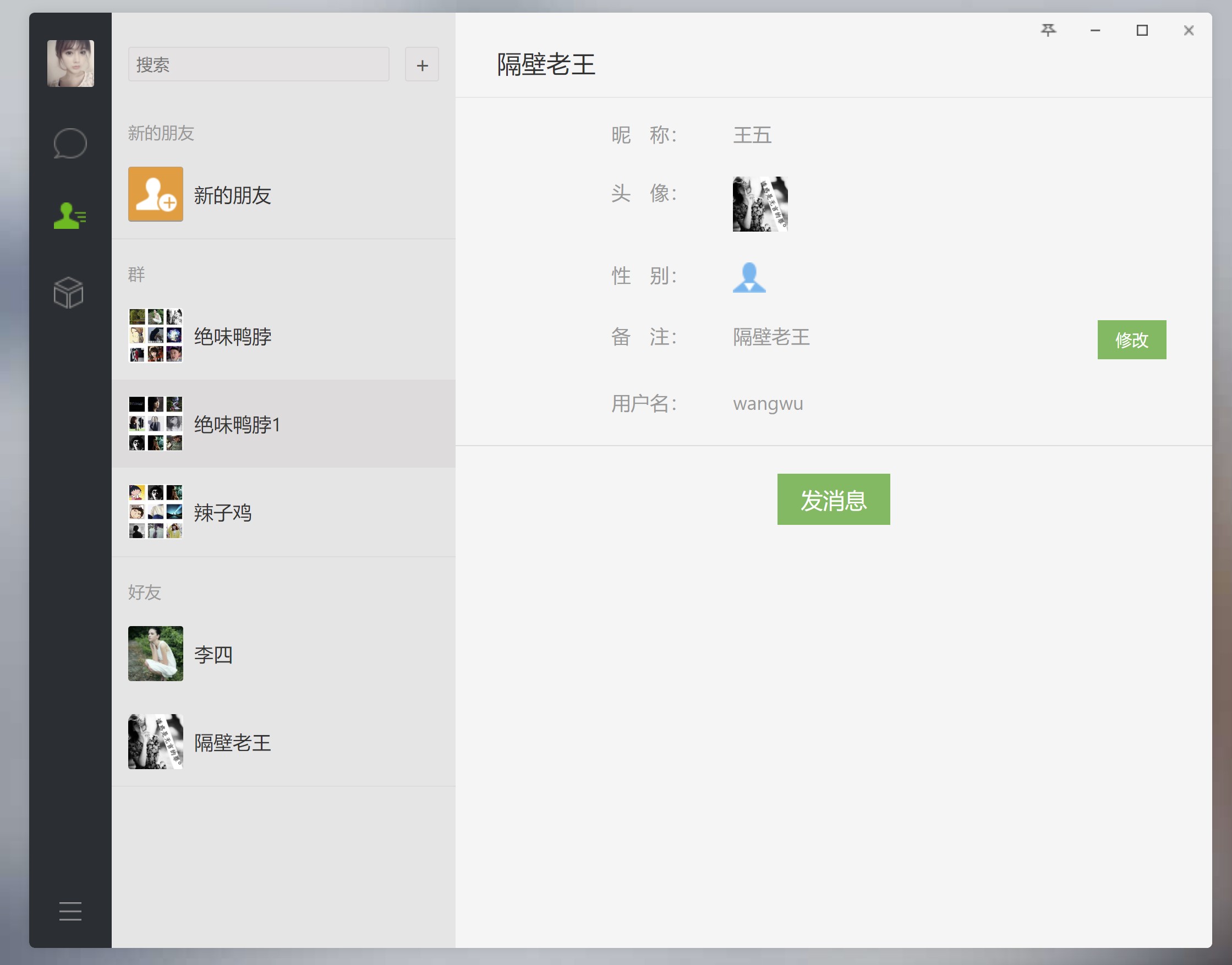Select friend 隔壁老王 in the list
1232x965 pixels.
232,743
